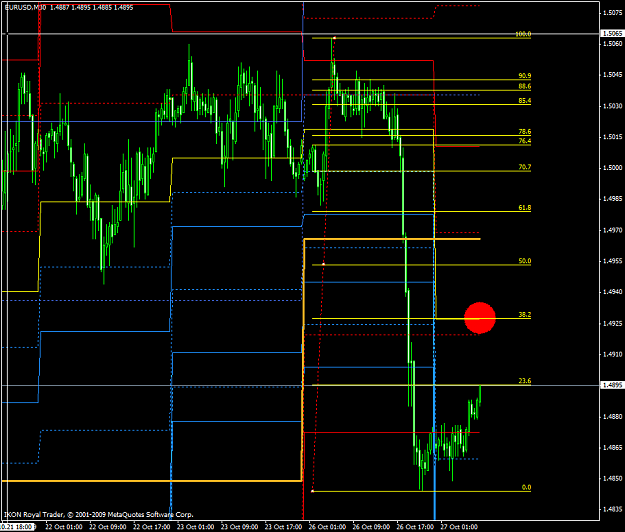Click the highlighted 18:00 time tag
The height and width of the screenshot is (532, 625).
tap(18, 527)
